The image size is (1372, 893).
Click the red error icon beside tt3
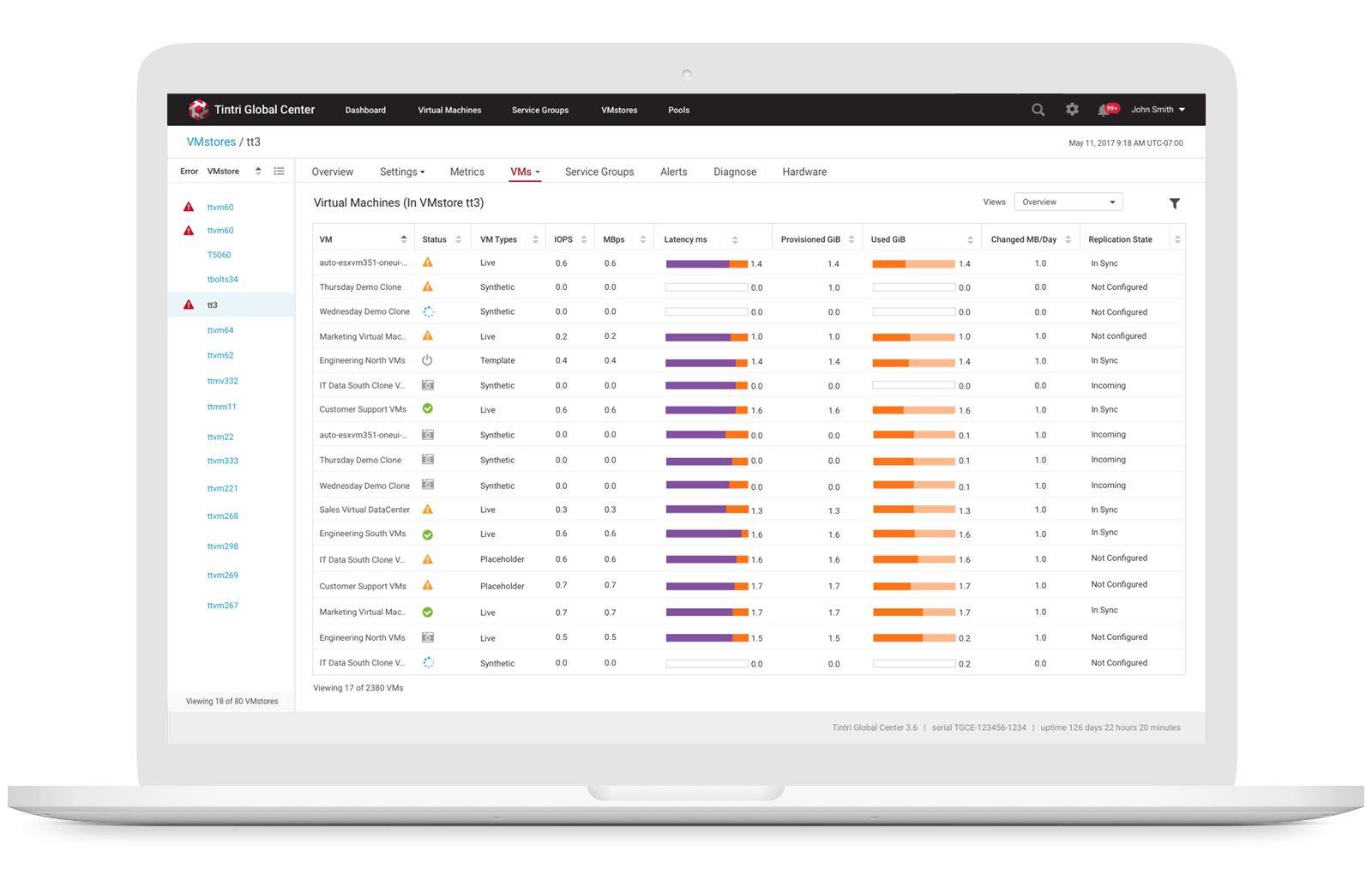coord(189,305)
